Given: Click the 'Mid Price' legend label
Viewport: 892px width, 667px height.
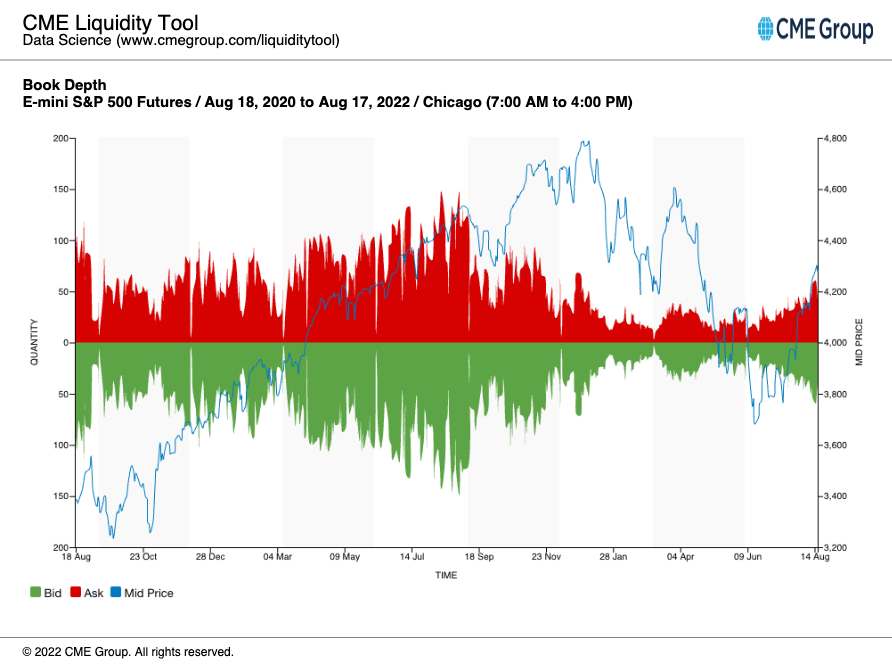Looking at the screenshot, I should pyautogui.click(x=148, y=593).
